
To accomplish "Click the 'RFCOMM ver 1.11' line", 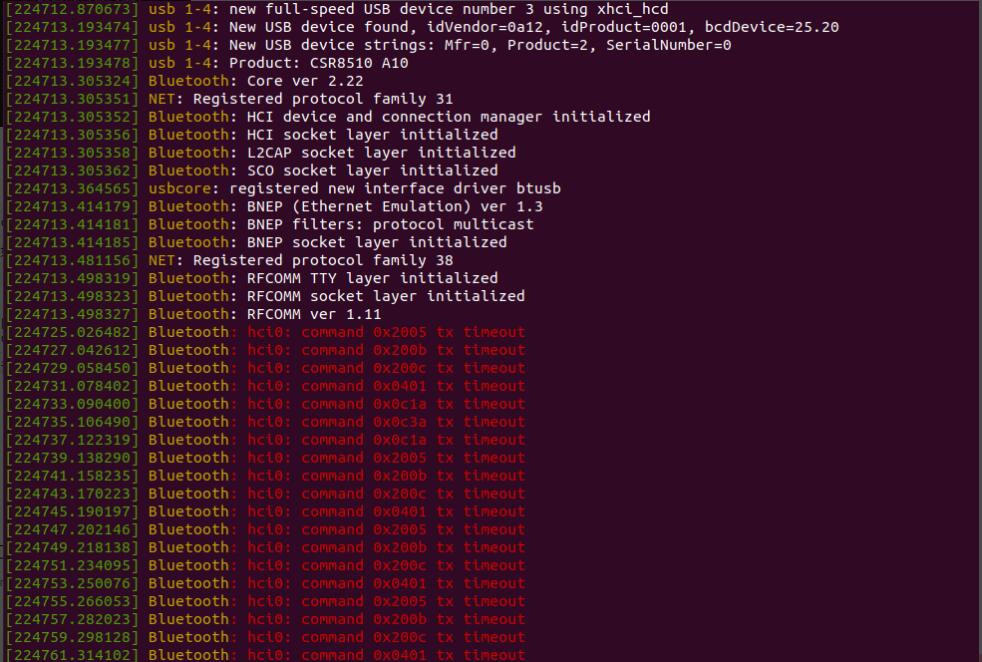I will (314, 314).
